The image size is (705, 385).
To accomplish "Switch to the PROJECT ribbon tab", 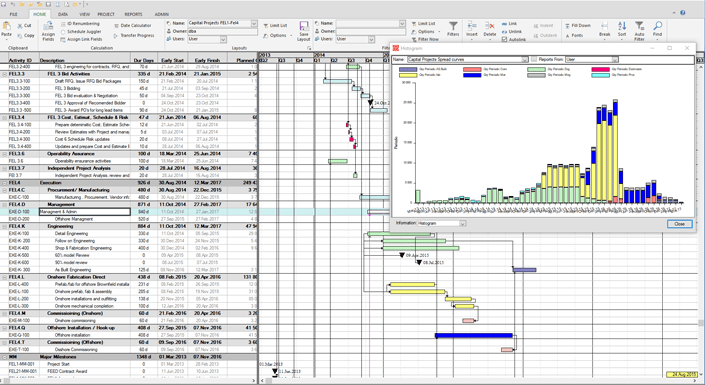I will coord(106,14).
